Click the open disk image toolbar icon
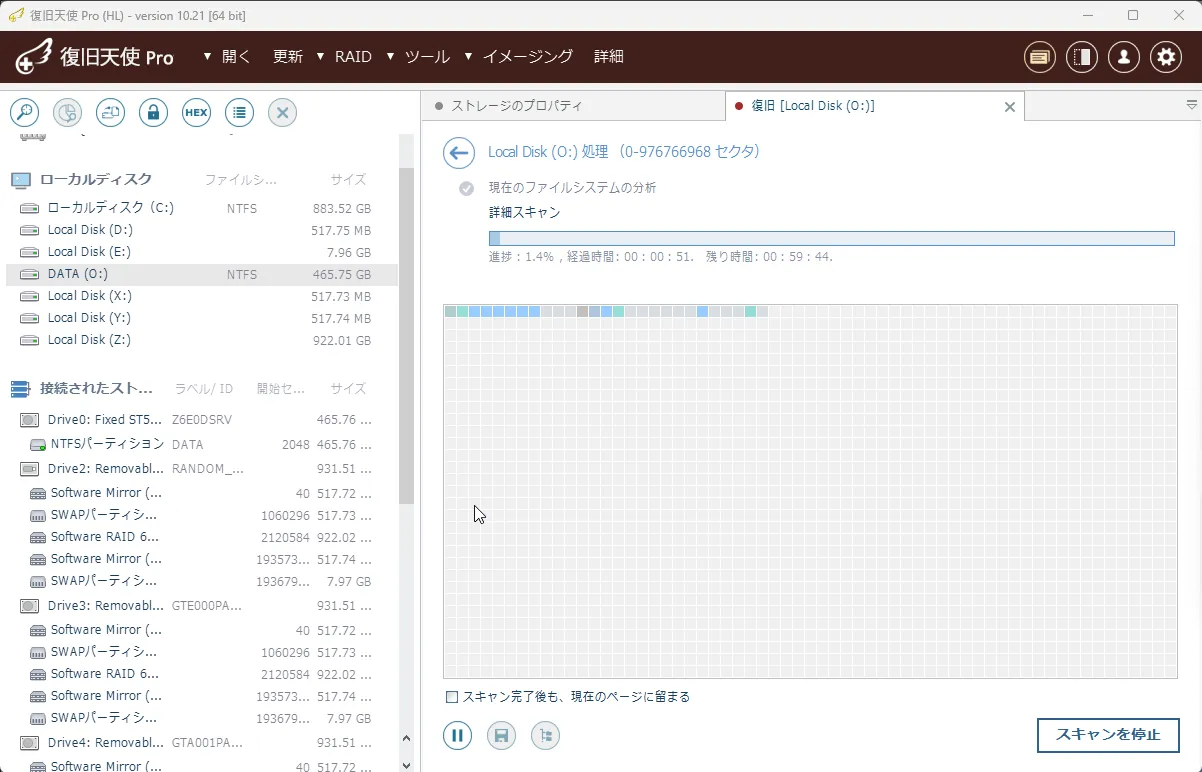Screen dimensions: 1202x772 tap(110, 113)
